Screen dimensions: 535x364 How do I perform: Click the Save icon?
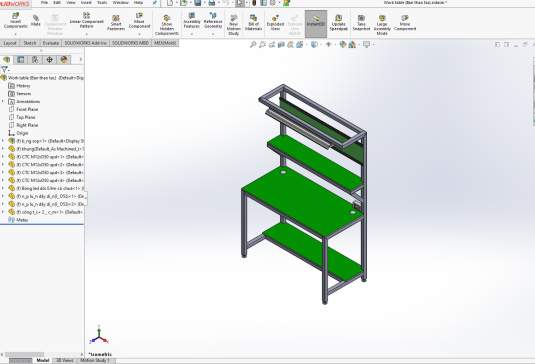pyautogui.click(x=197, y=3)
